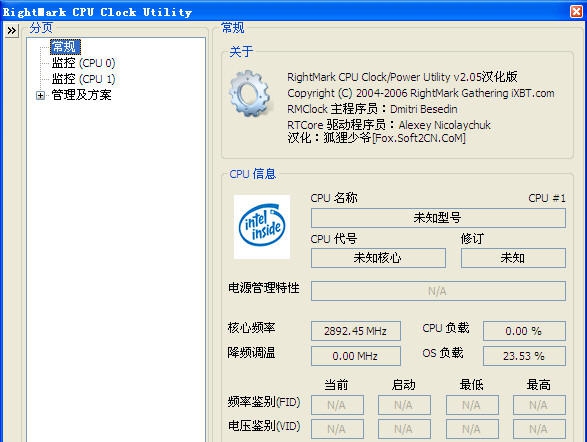This screenshot has height=442, width=587.
Task: Collapse the sidebar with the double-arrow button
Action: click(12, 30)
